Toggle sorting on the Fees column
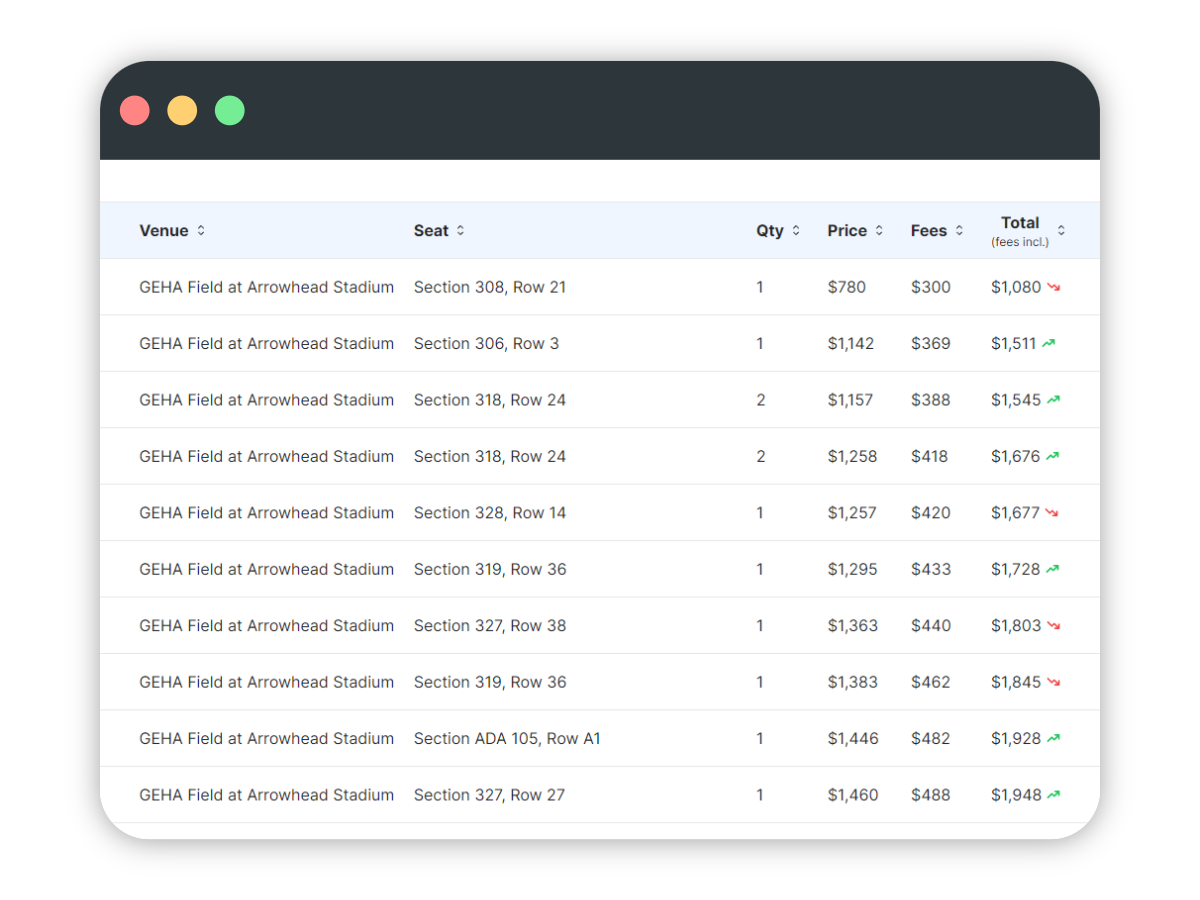The height and width of the screenshot is (900, 1200). (x=959, y=231)
